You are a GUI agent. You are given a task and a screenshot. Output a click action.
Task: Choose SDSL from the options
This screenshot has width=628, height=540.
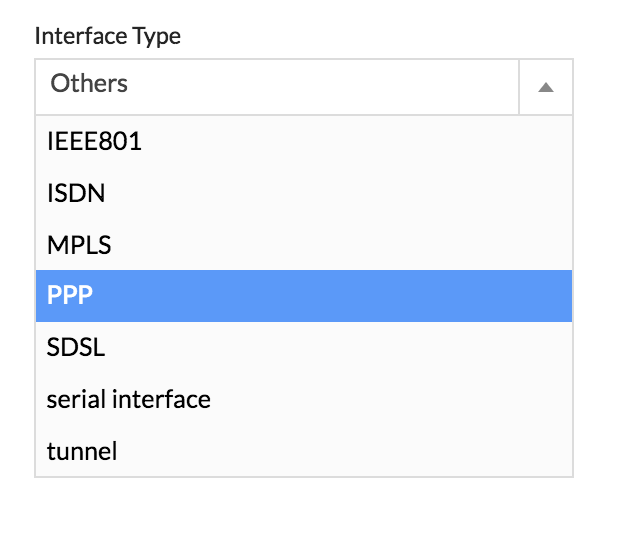[x=76, y=349]
